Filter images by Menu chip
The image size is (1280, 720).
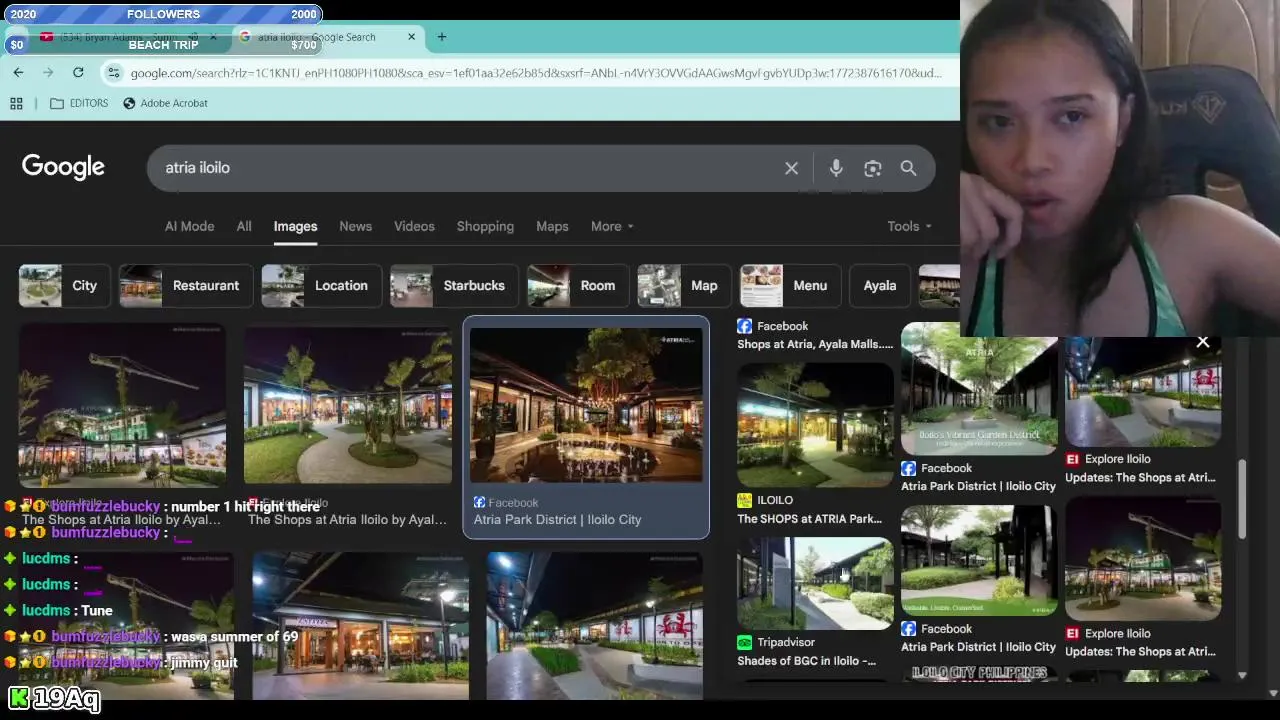789,285
